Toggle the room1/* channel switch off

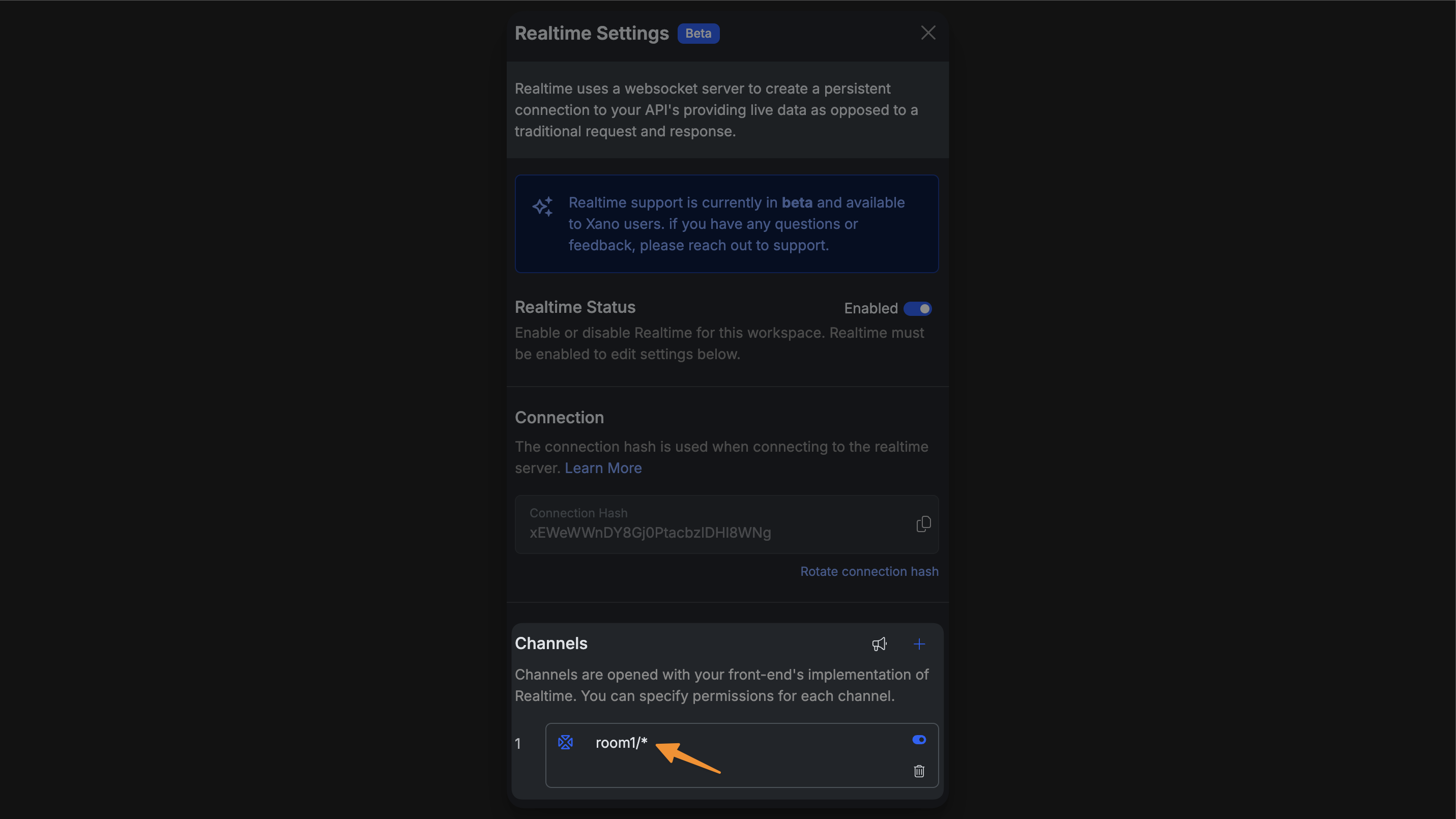918,739
